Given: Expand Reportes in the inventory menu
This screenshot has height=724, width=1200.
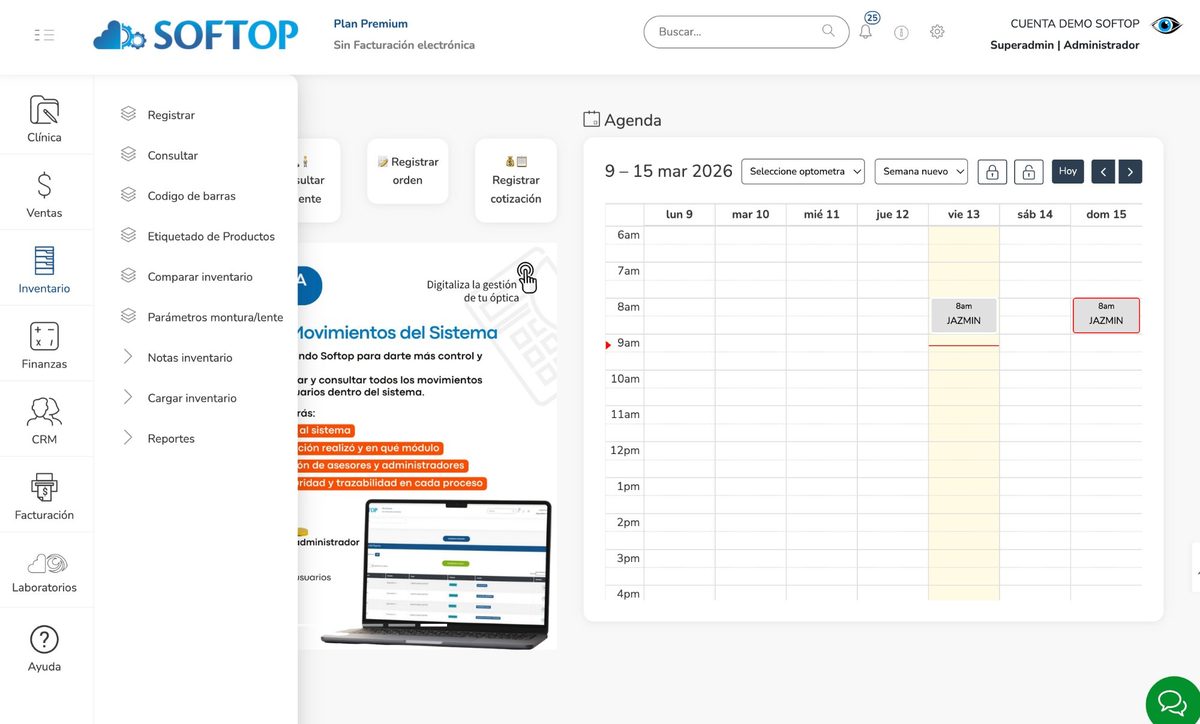Looking at the screenshot, I should [x=170, y=438].
